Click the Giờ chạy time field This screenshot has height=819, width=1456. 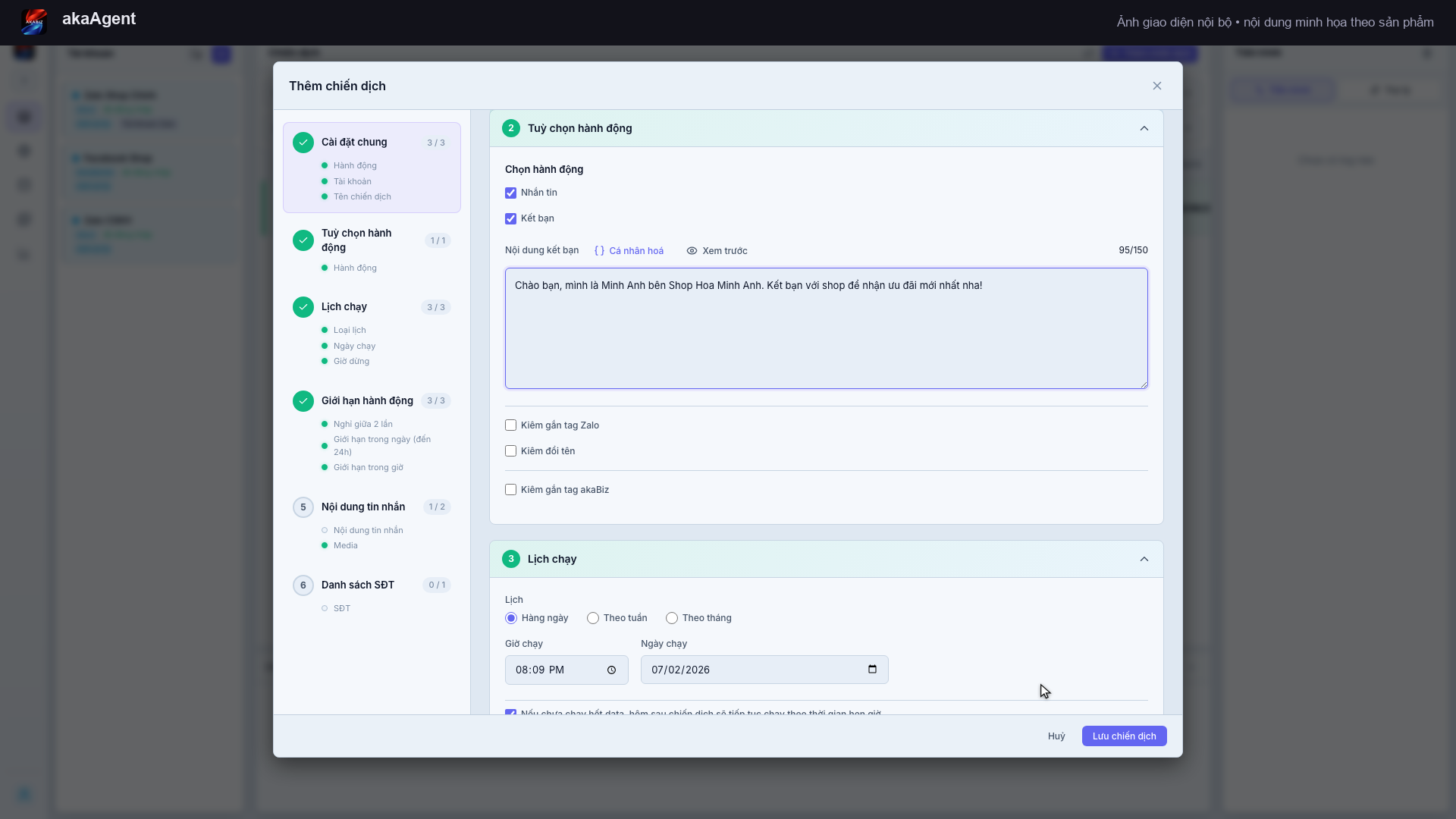coord(566,670)
